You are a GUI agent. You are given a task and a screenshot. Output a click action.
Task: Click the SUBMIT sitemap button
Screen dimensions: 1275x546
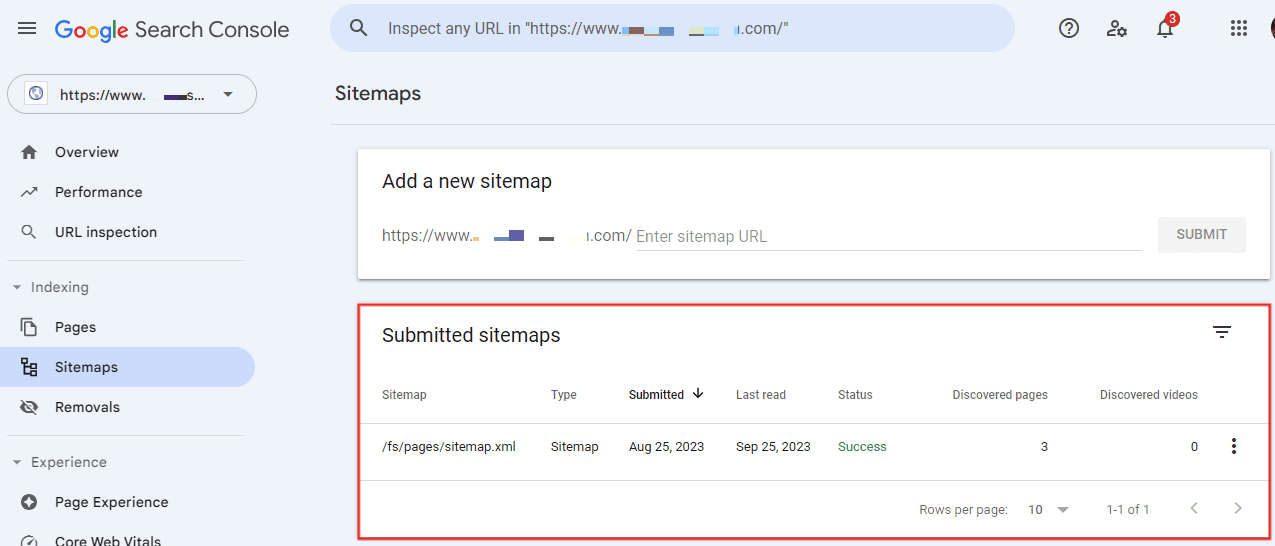point(1202,234)
